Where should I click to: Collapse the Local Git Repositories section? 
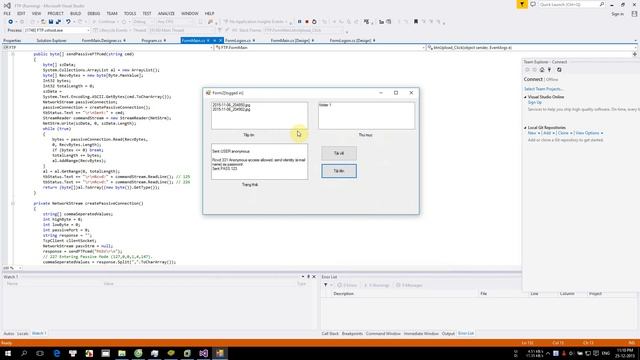tap(525, 128)
